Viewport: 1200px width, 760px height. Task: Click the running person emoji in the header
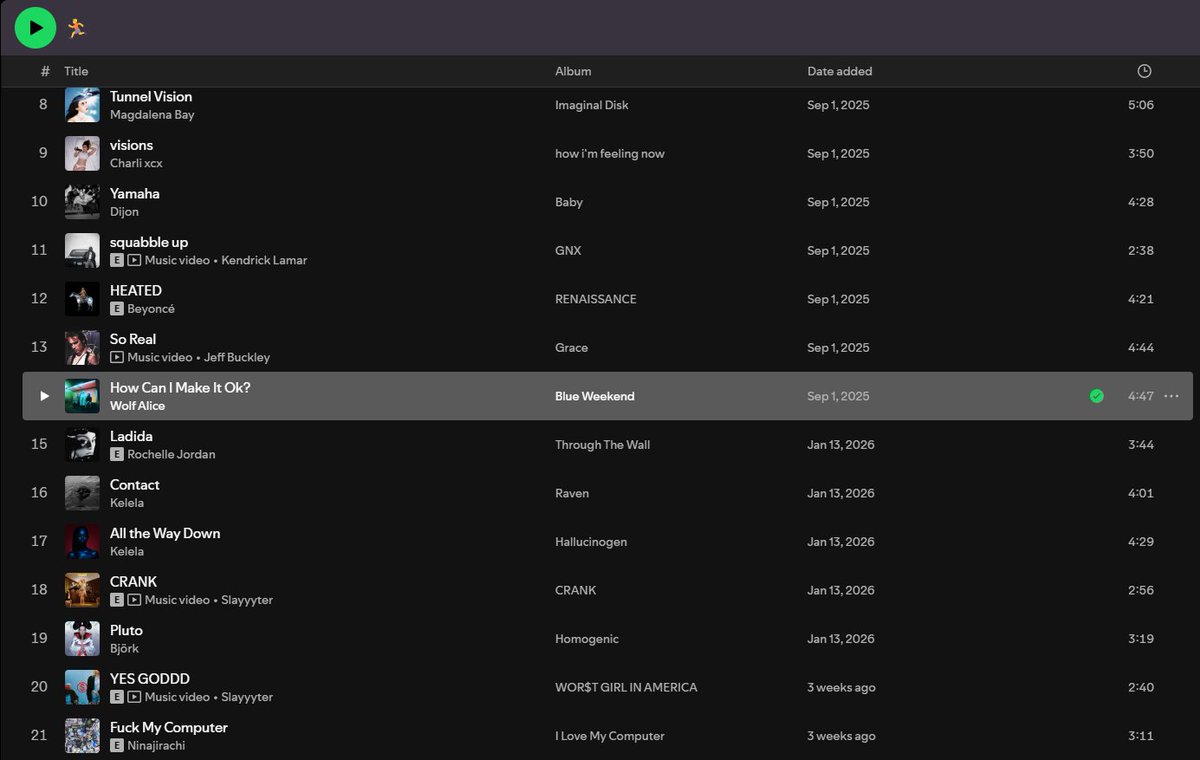tap(77, 28)
